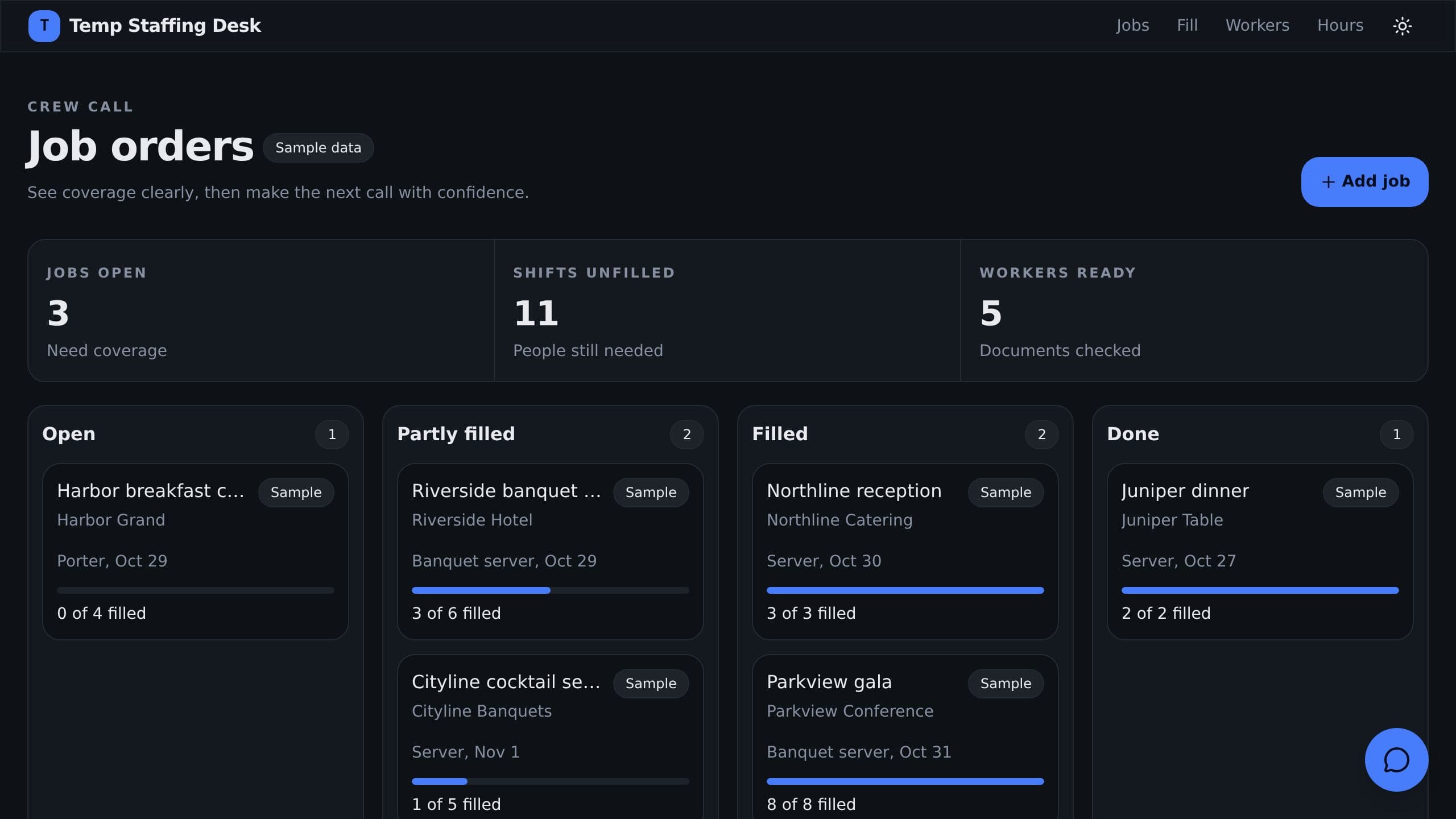This screenshot has width=1456, height=819.
Task: Select the Juniper dinner job card
Action: 1260,552
